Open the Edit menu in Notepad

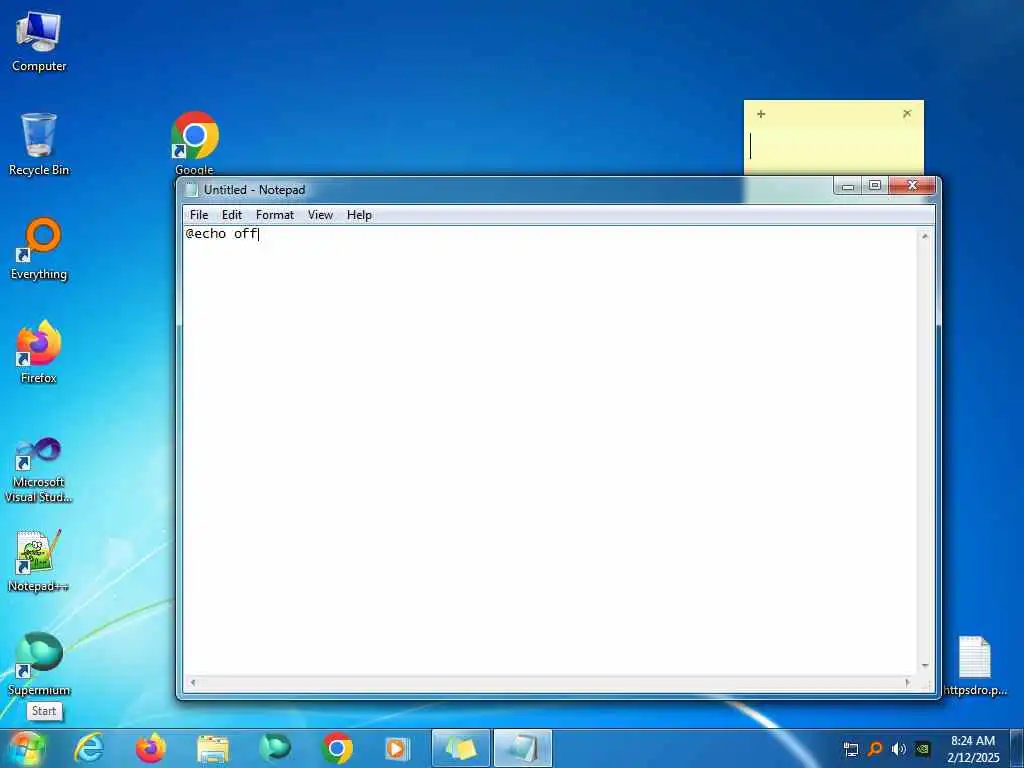(x=232, y=215)
